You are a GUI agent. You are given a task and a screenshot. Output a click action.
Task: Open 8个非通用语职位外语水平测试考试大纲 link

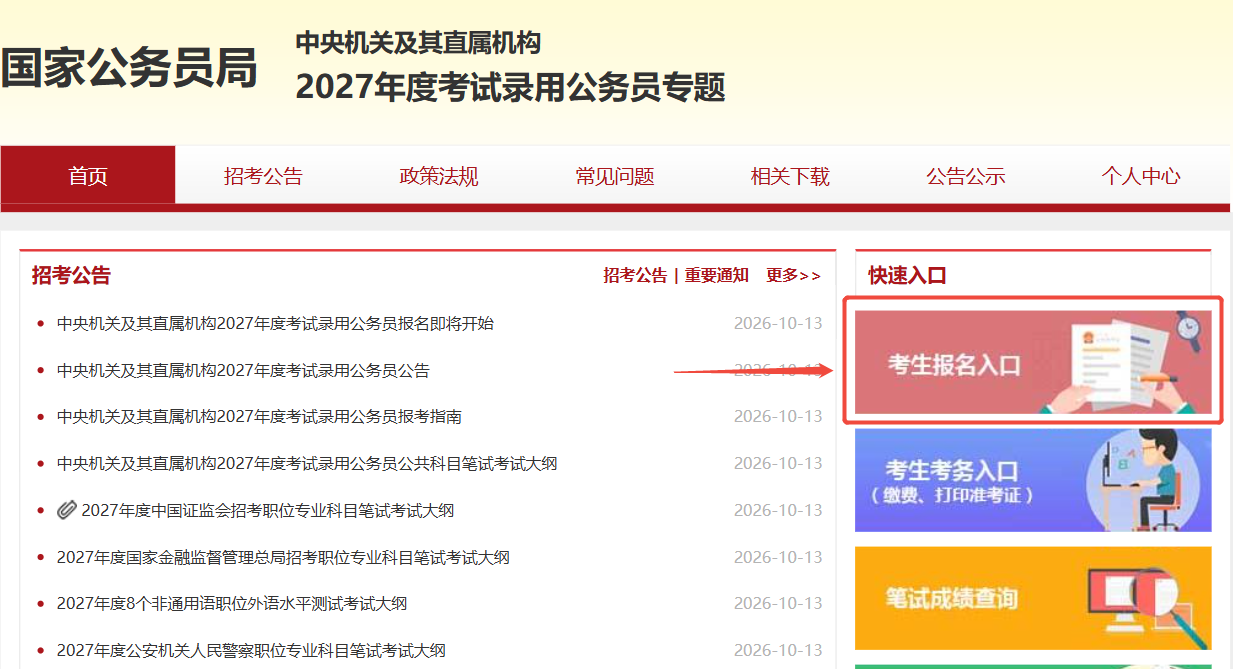pos(232,603)
